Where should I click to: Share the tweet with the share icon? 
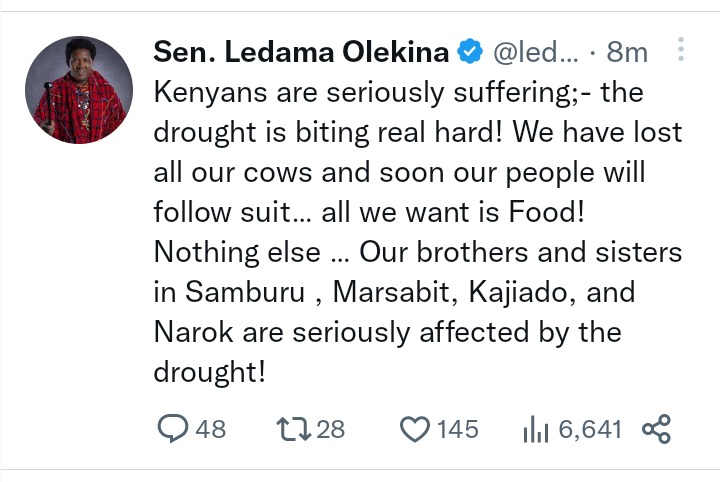coord(657,429)
